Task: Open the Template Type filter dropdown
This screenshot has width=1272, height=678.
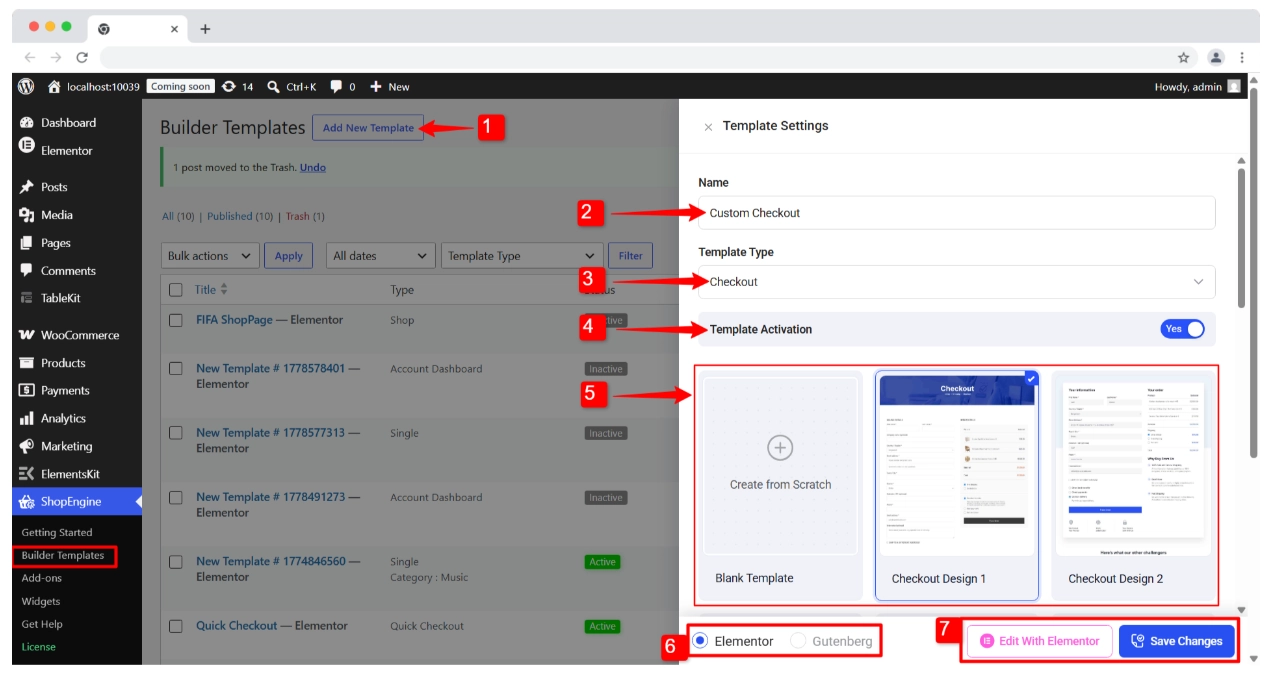Action: pyautogui.click(x=522, y=256)
